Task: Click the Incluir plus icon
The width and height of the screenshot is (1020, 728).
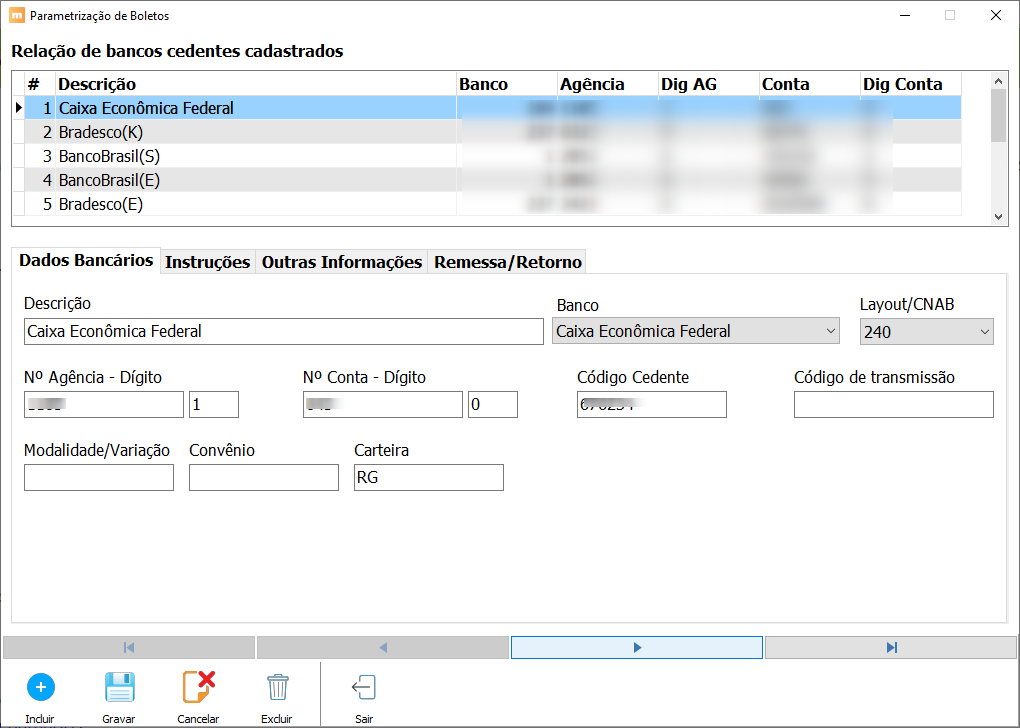Action: 40,688
